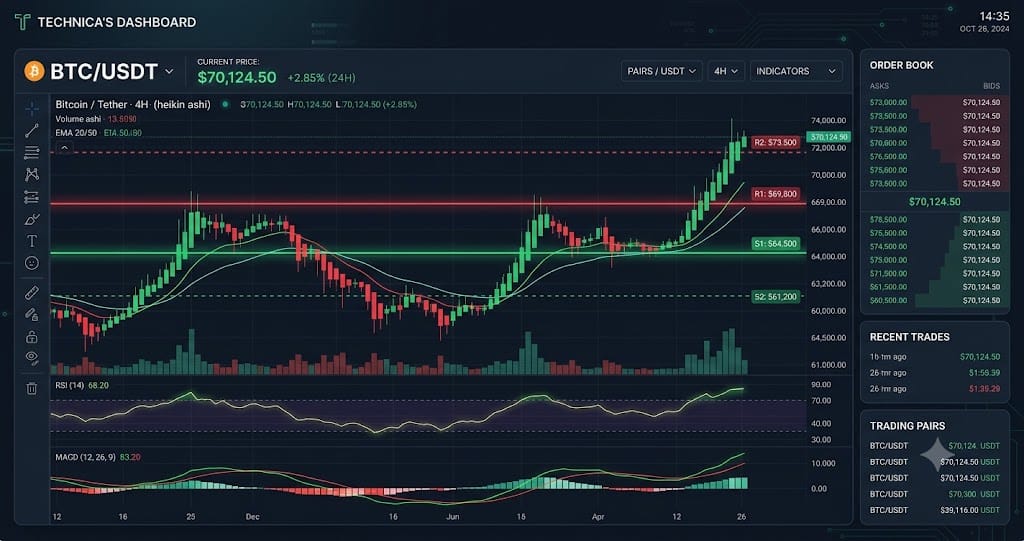Select the brush drawing tool
This screenshot has height=541, width=1024.
31,219
